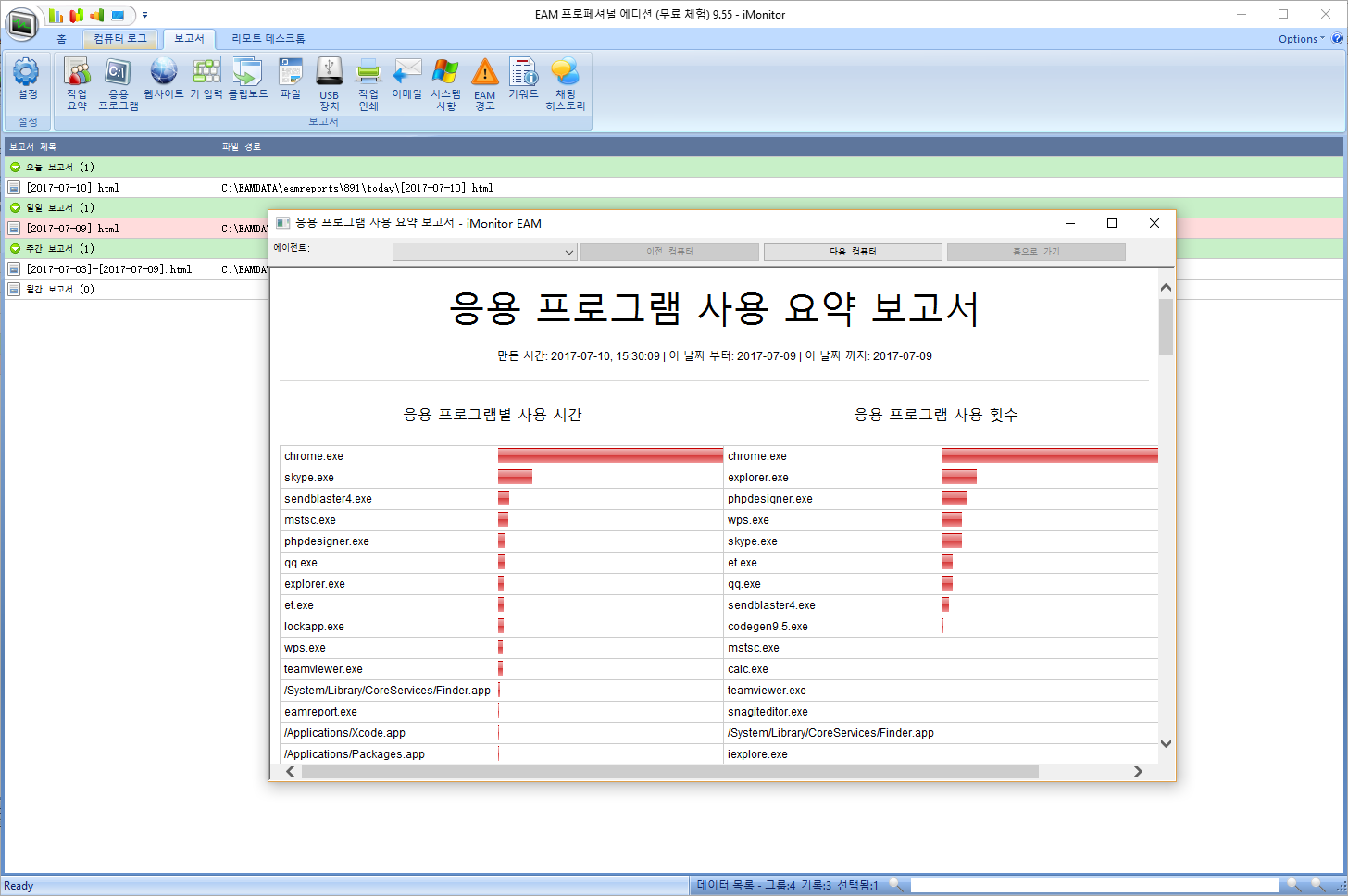Click inside the status bar search field
Screen dimensions: 1348x896
click(x=1094, y=885)
